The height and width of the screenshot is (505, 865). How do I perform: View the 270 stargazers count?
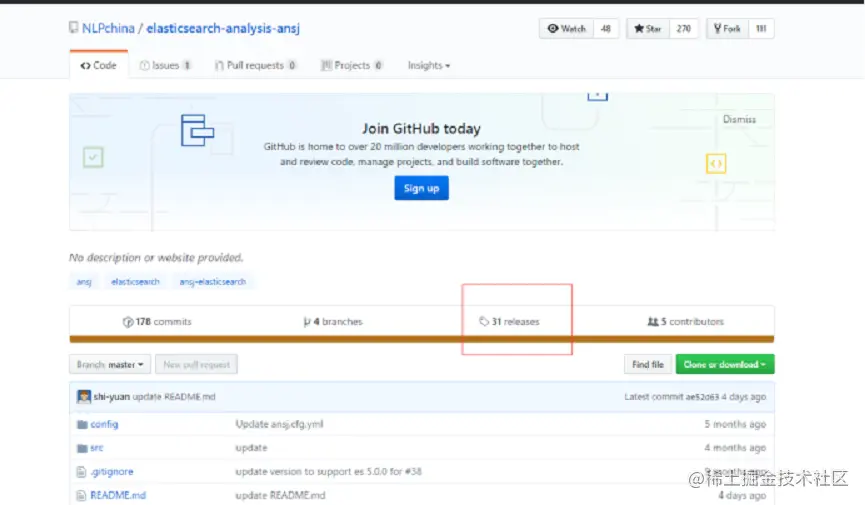[x=684, y=29]
